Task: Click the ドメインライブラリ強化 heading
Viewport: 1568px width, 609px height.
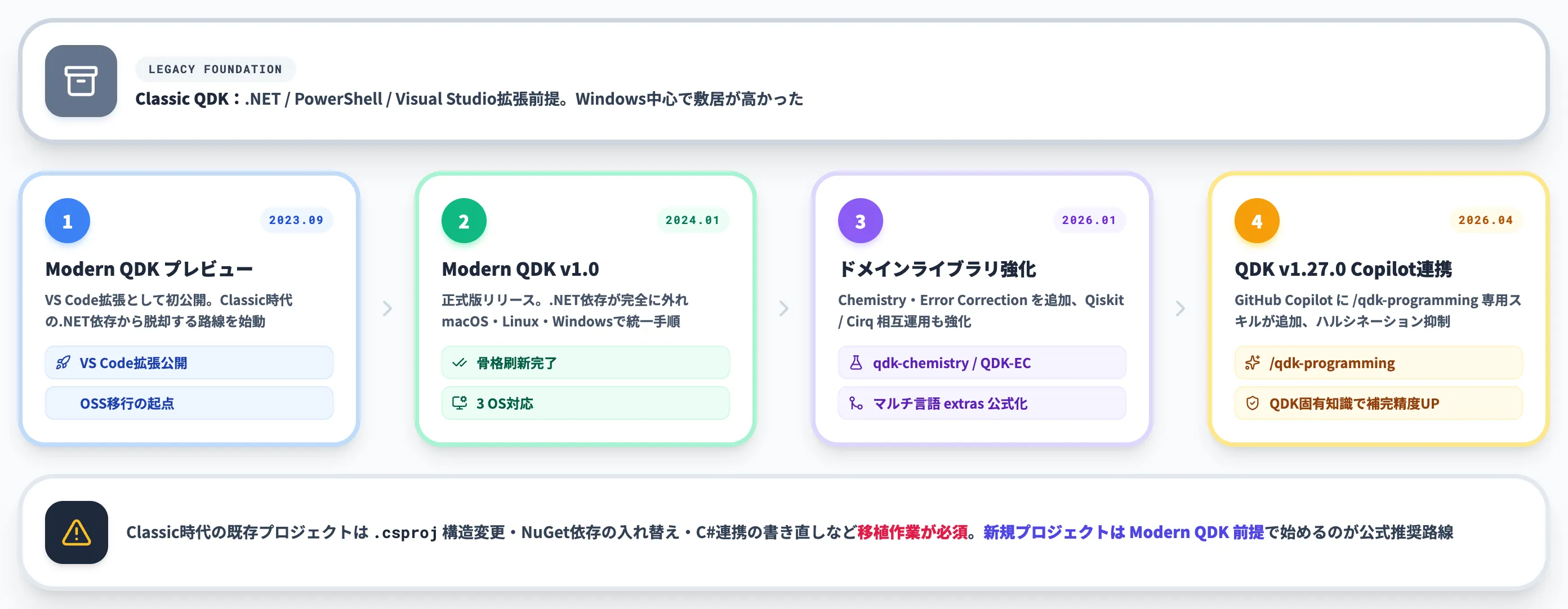Action: pyautogui.click(x=937, y=269)
